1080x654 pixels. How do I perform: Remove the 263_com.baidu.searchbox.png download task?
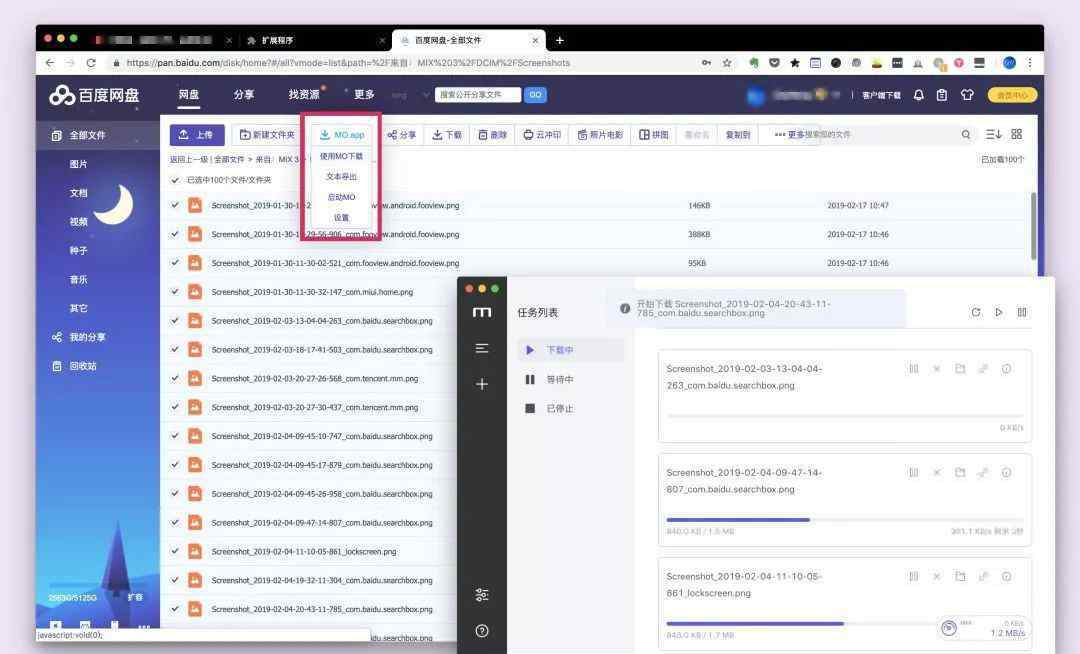click(x=937, y=369)
